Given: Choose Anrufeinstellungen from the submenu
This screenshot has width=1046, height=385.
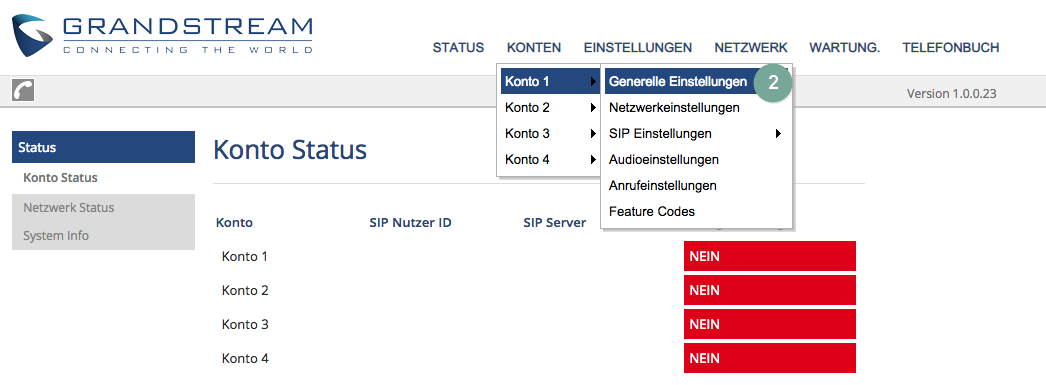Looking at the screenshot, I should click(662, 185).
